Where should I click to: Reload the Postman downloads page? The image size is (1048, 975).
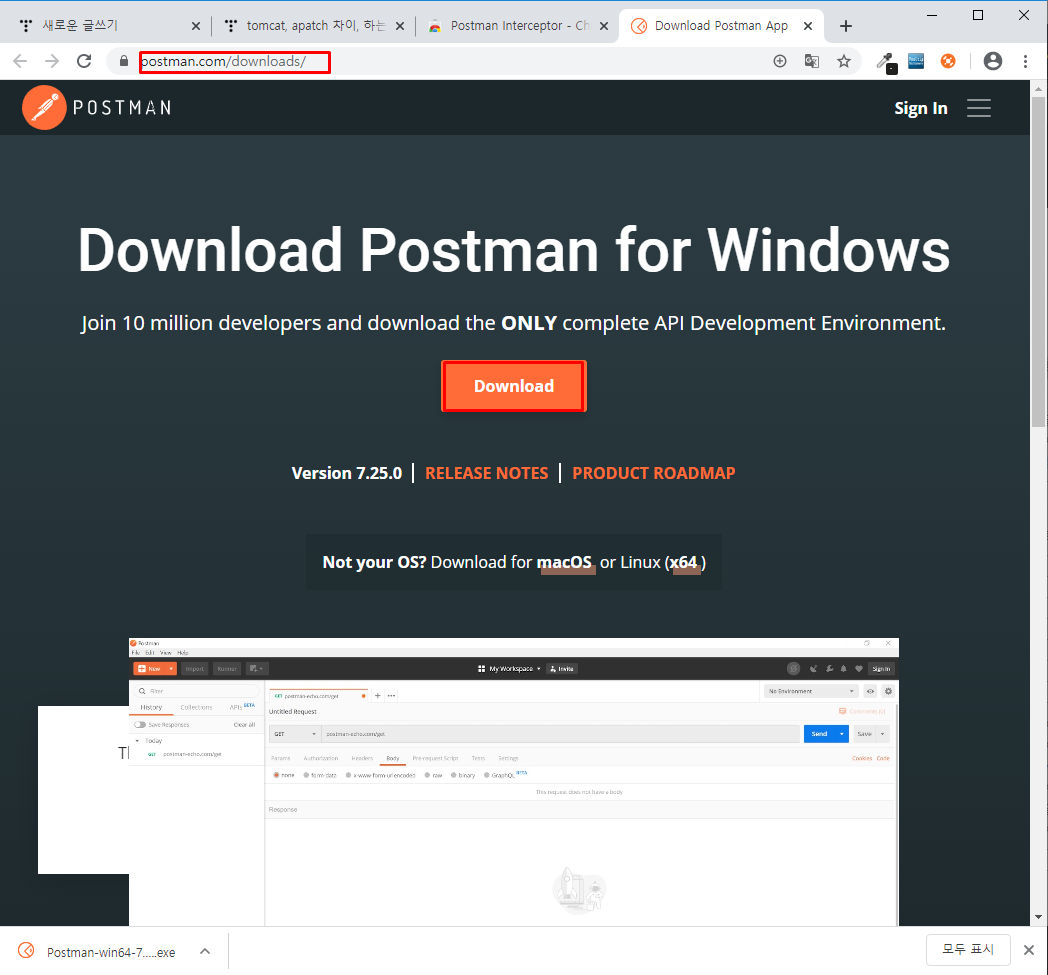pyautogui.click(x=84, y=61)
